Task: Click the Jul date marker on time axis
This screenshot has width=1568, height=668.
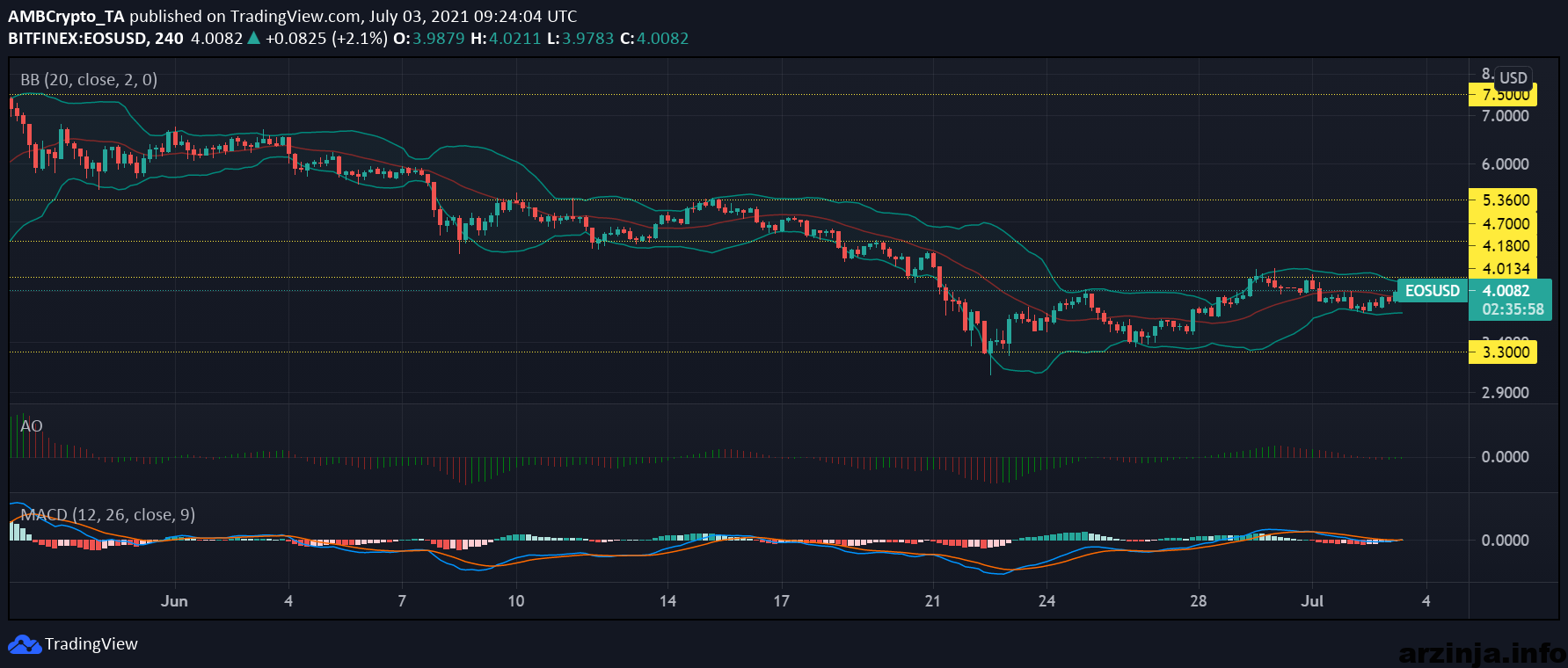Action: 1312,601
